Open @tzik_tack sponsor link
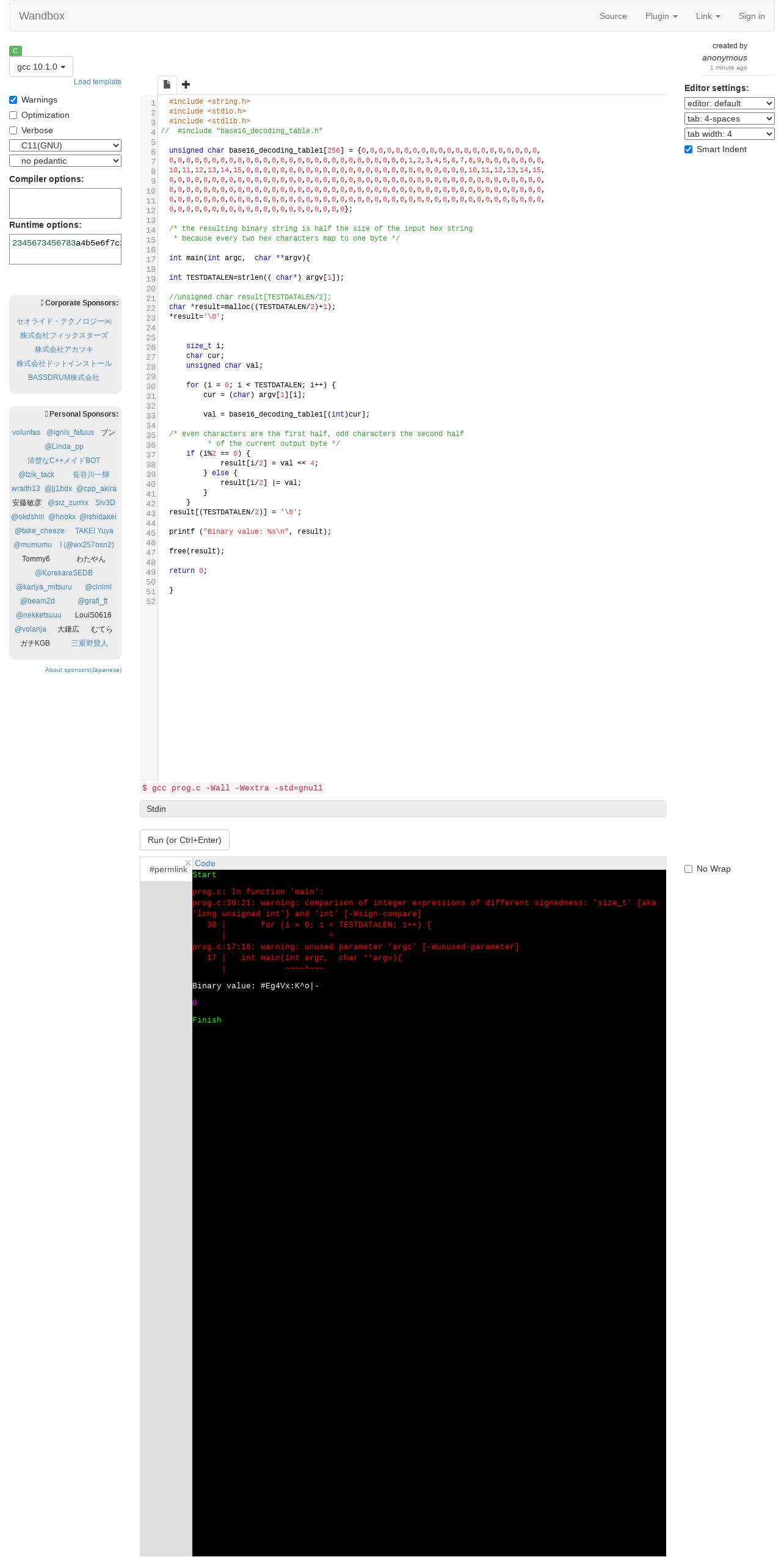 [x=37, y=475]
